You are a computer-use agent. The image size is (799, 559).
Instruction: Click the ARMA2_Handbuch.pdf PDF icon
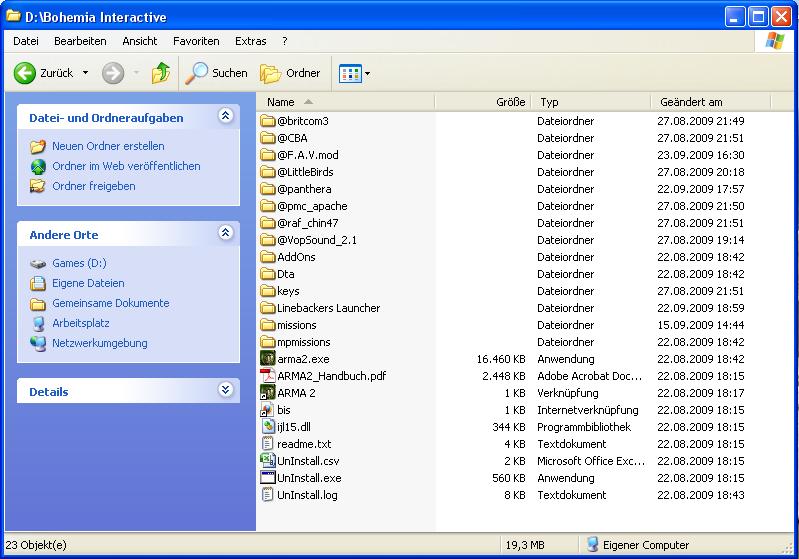tap(268, 376)
